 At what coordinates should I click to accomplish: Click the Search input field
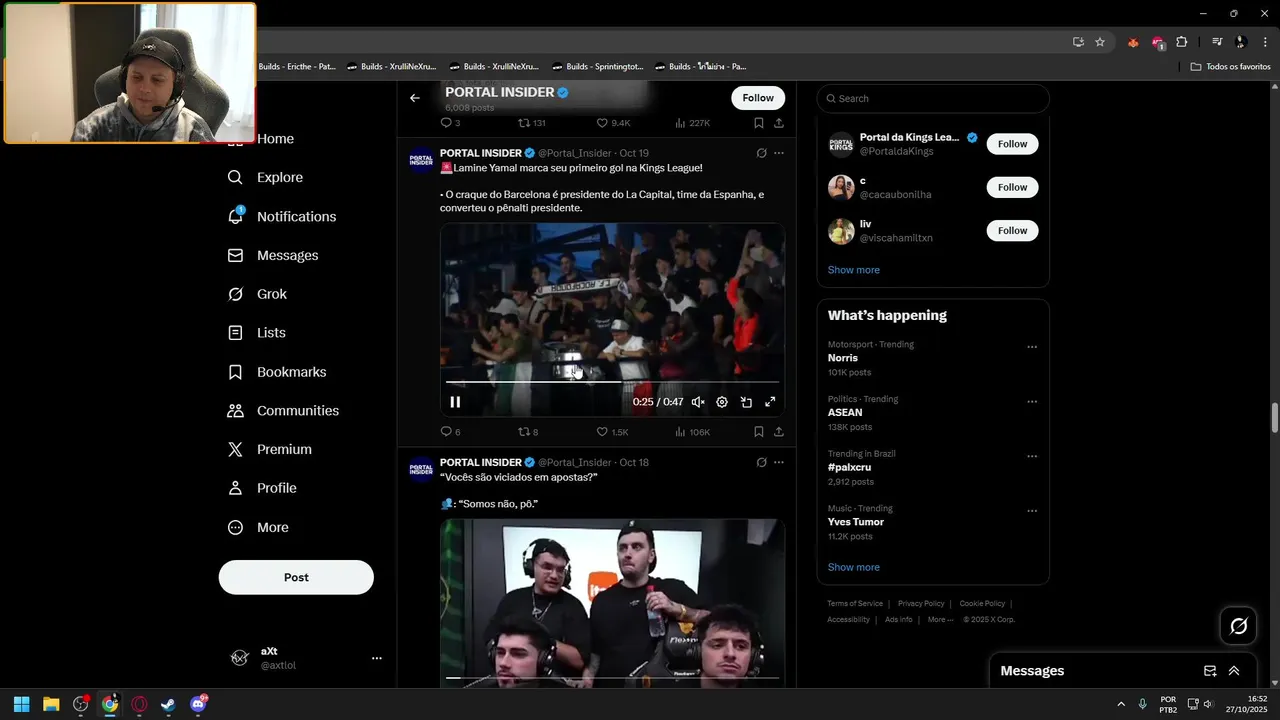(933, 98)
